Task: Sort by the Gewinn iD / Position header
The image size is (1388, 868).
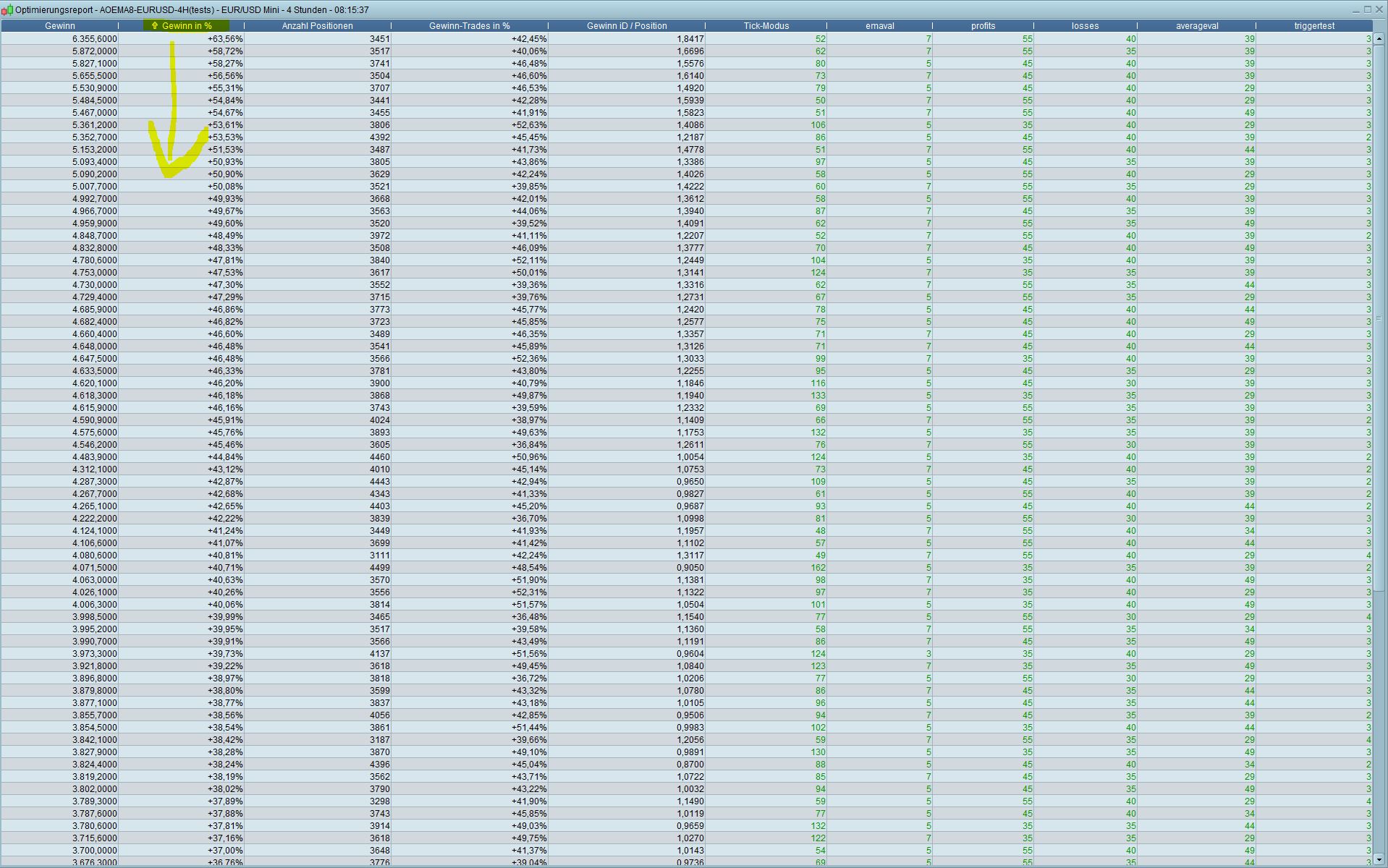Action: click(627, 26)
